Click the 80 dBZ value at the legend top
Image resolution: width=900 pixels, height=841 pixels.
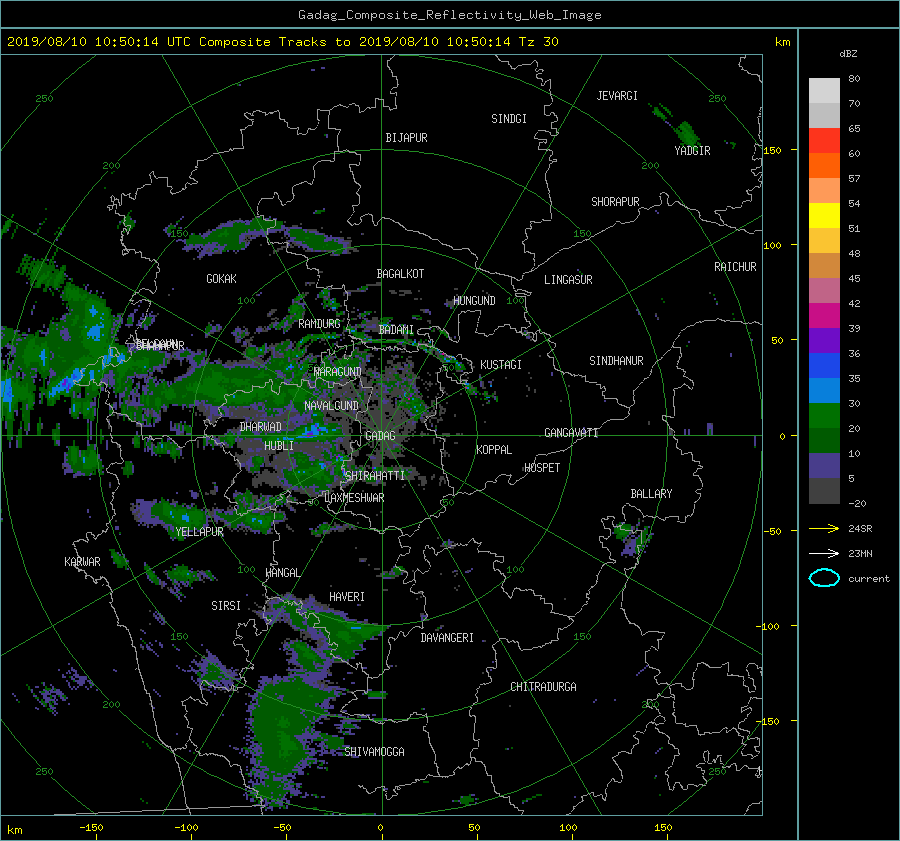[x=854, y=79]
